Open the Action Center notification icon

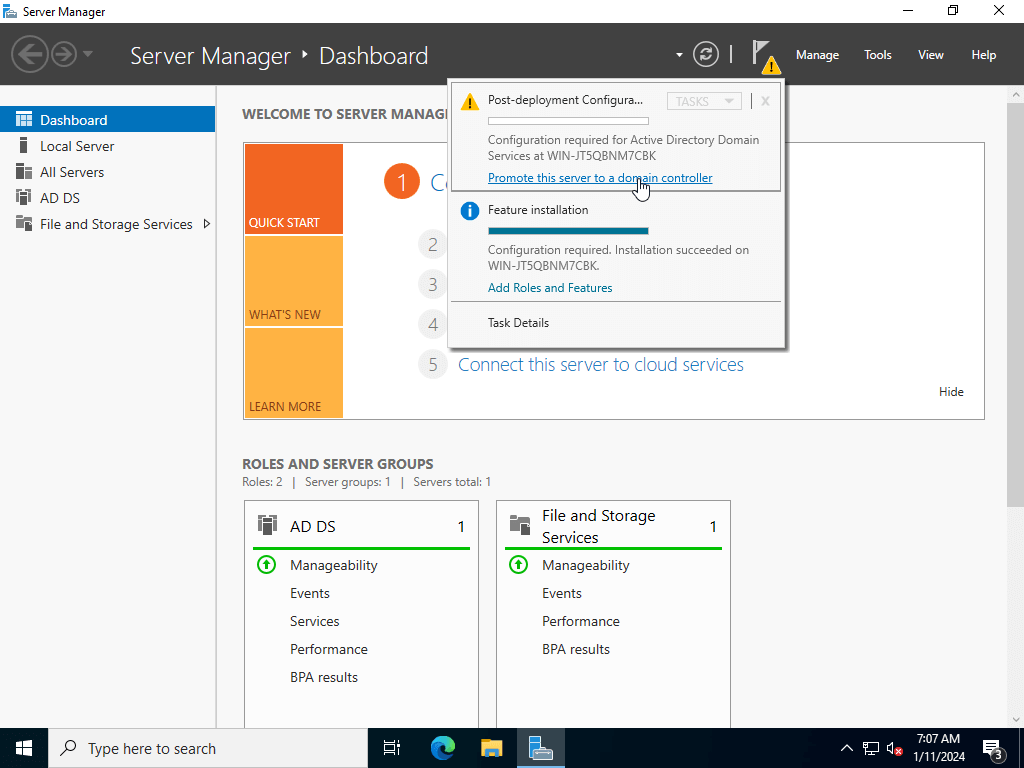[993, 749]
